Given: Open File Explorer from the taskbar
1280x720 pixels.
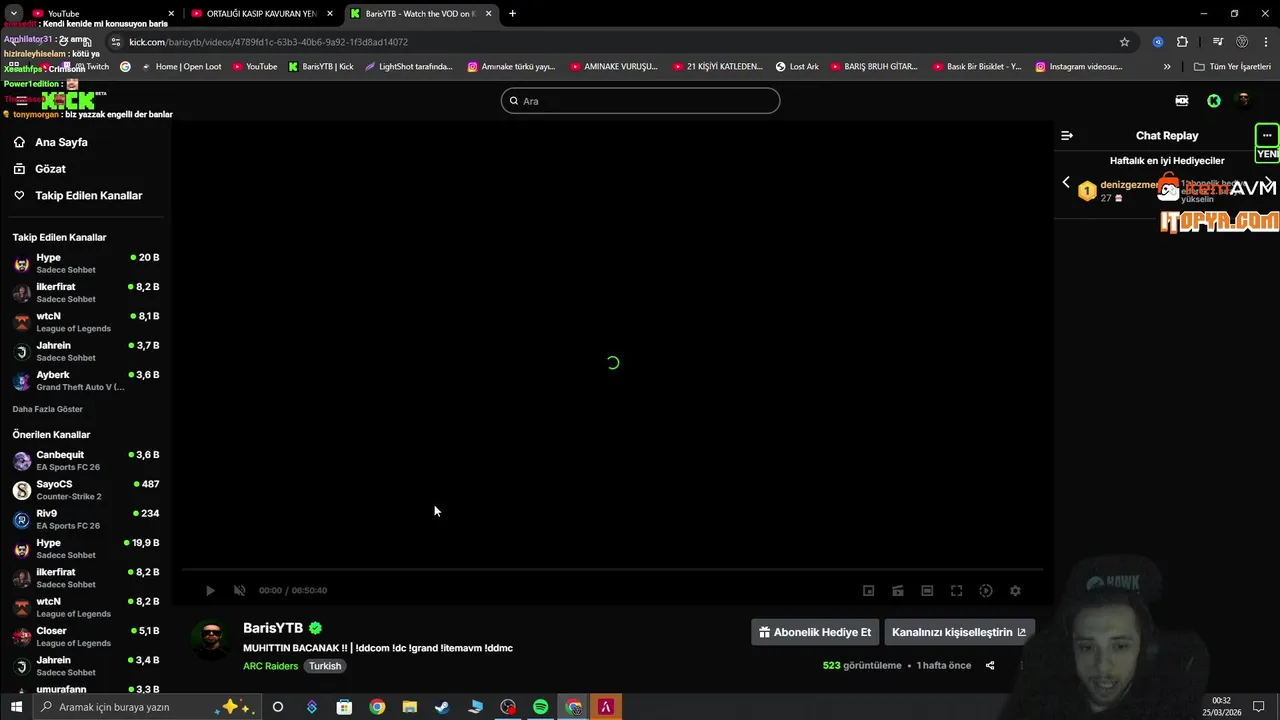Looking at the screenshot, I should coord(410,707).
